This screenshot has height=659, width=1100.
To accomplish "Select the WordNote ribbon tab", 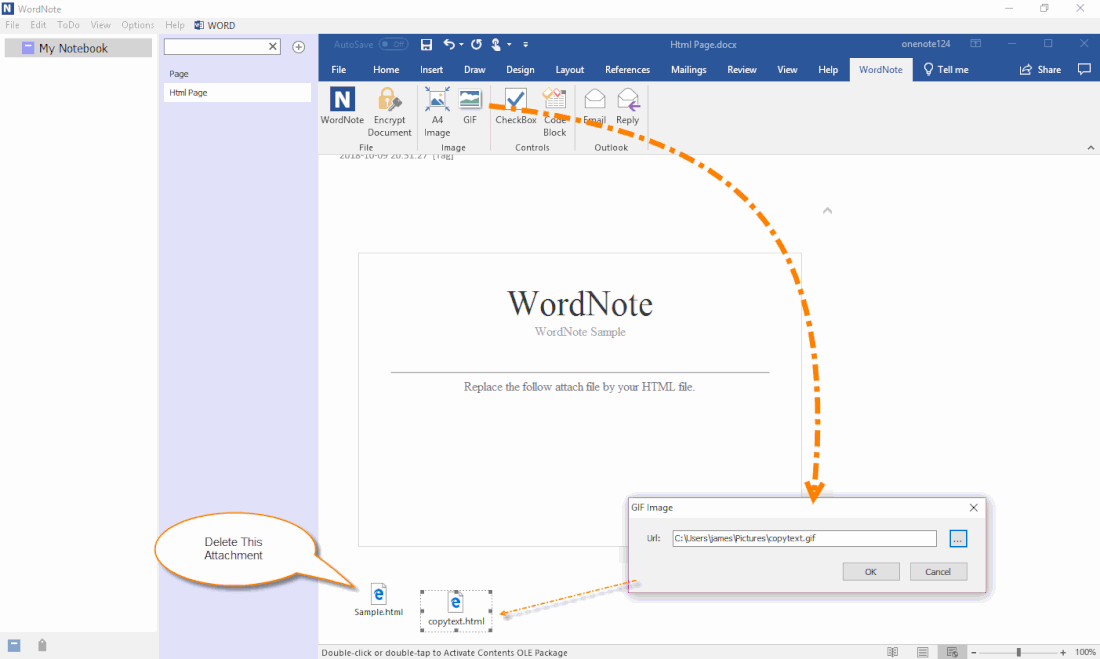I will pos(880,69).
